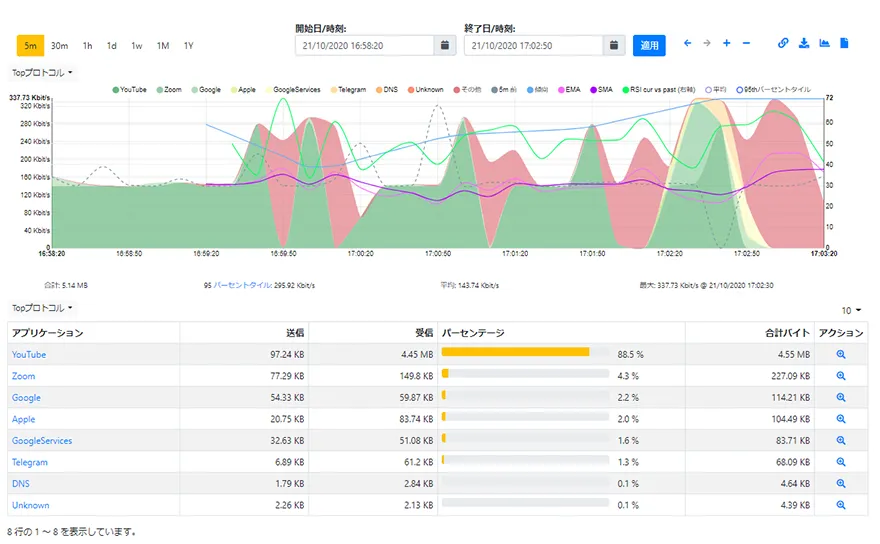Toggle DNS series in chart legend
Screen dimensions: 880x544
click(387, 90)
